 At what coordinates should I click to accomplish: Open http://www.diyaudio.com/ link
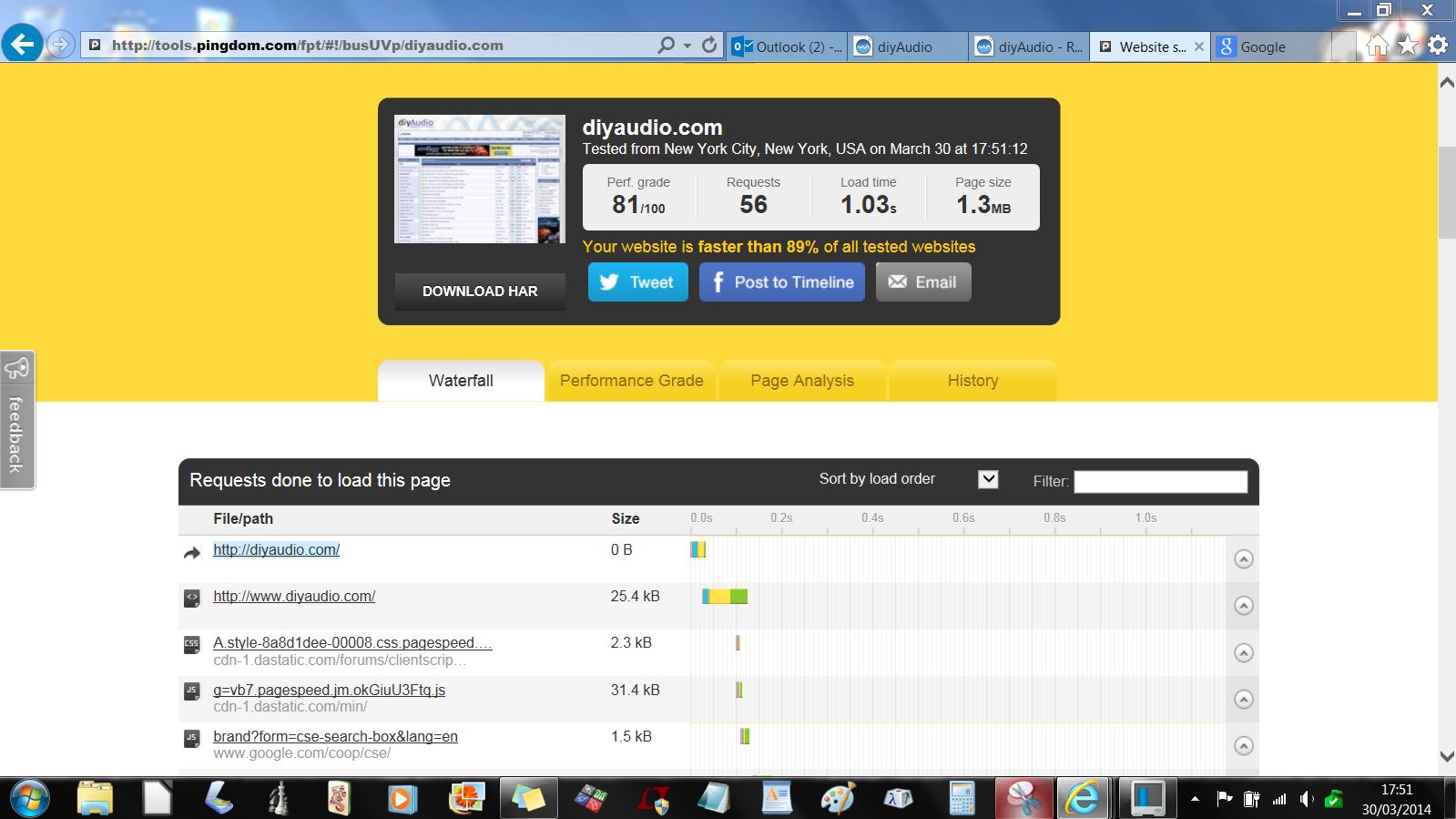pos(294,596)
